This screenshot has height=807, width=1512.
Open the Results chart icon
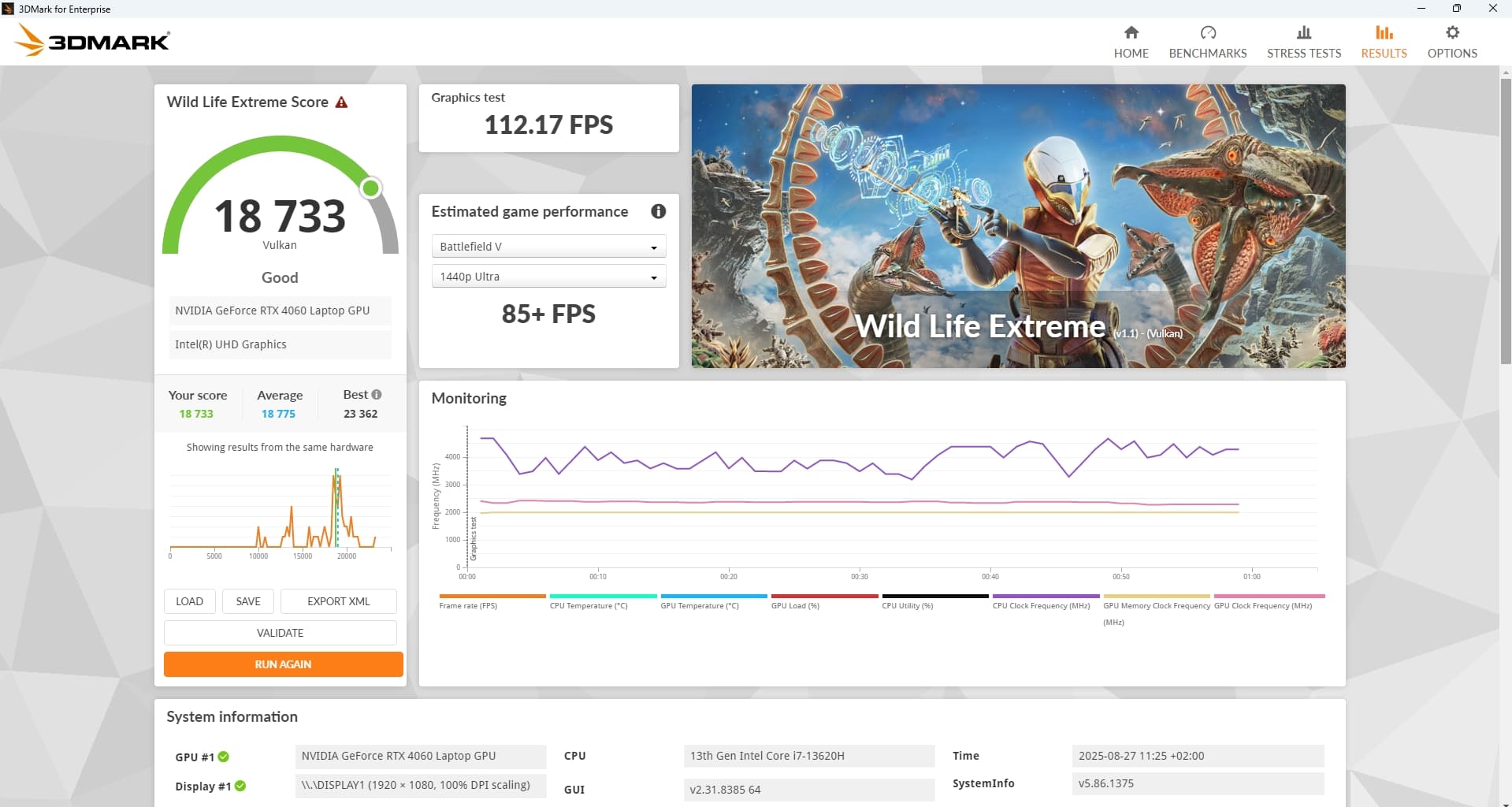coord(1384,32)
